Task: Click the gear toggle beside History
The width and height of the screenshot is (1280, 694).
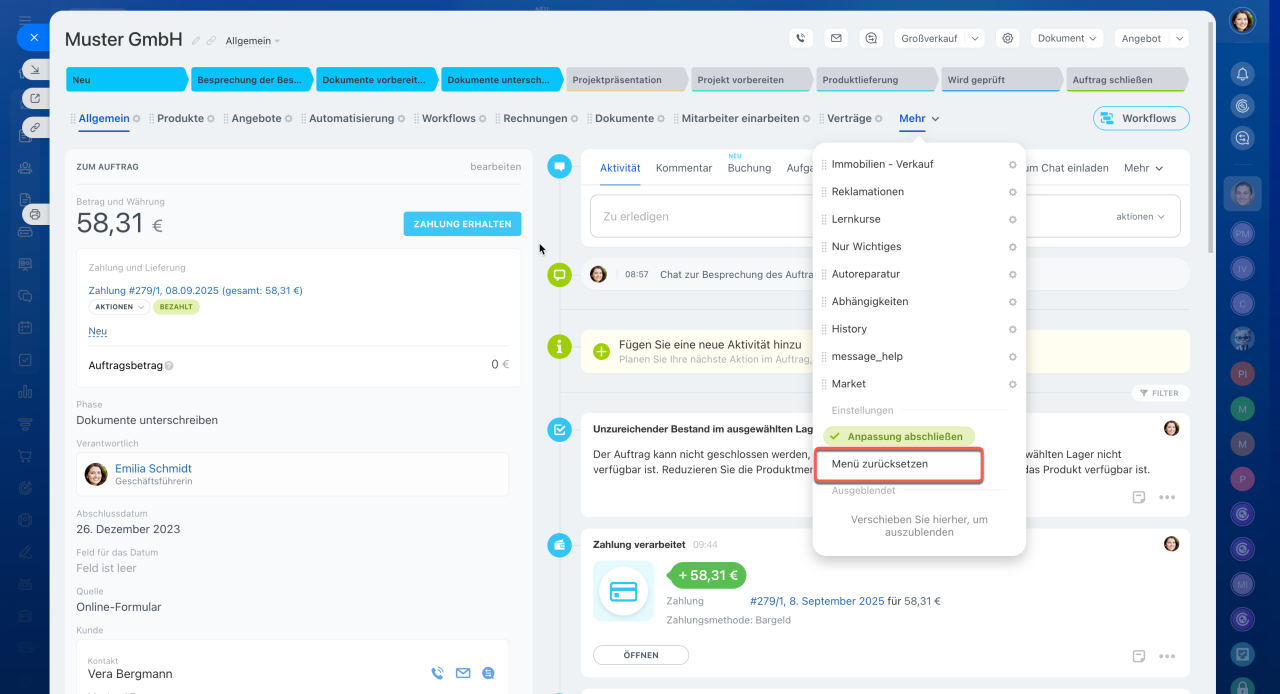Action: pyautogui.click(x=1012, y=329)
